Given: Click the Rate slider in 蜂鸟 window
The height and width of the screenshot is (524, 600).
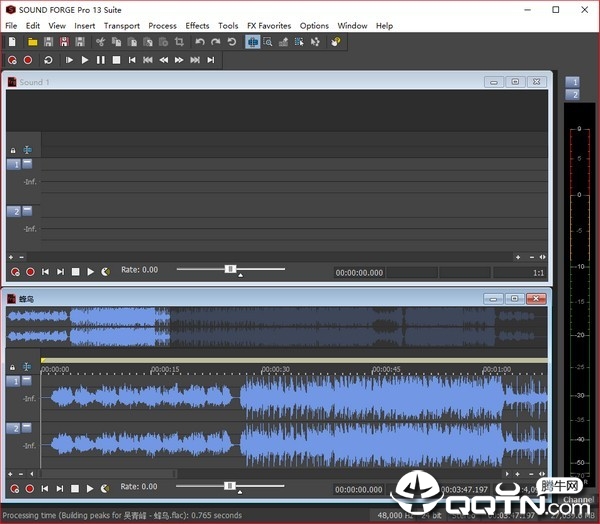Looking at the screenshot, I should click(230, 486).
